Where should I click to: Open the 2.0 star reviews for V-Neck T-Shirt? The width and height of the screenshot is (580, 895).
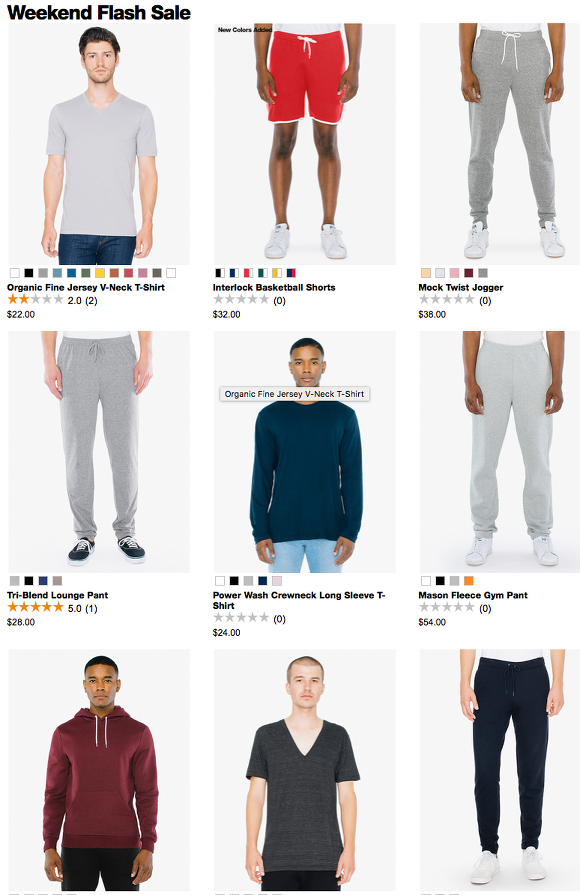[x=52, y=300]
